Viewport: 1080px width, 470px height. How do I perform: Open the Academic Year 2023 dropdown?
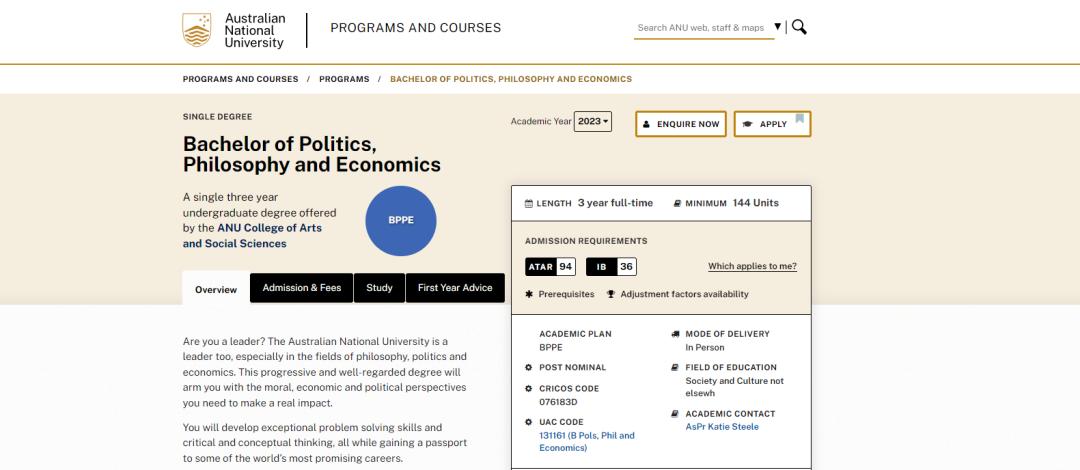[x=592, y=122]
